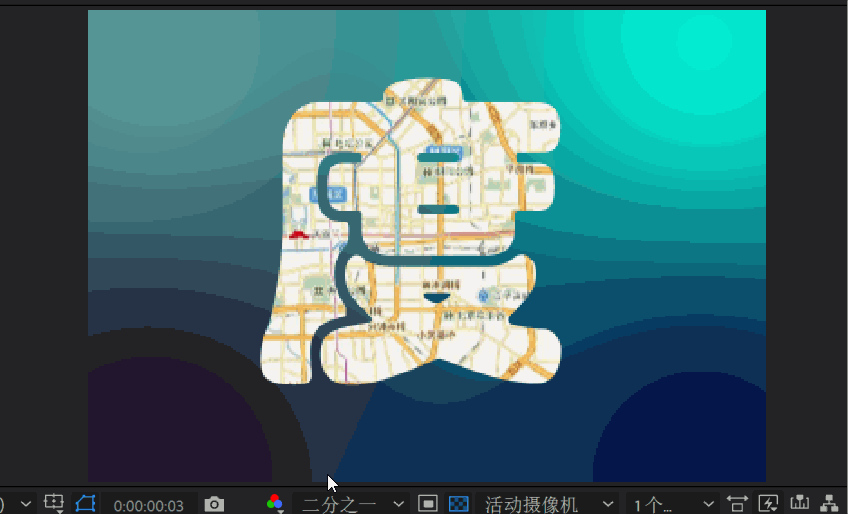The width and height of the screenshot is (848, 514).
Task: Toggle mask and shape path visibility
Action: (85, 504)
